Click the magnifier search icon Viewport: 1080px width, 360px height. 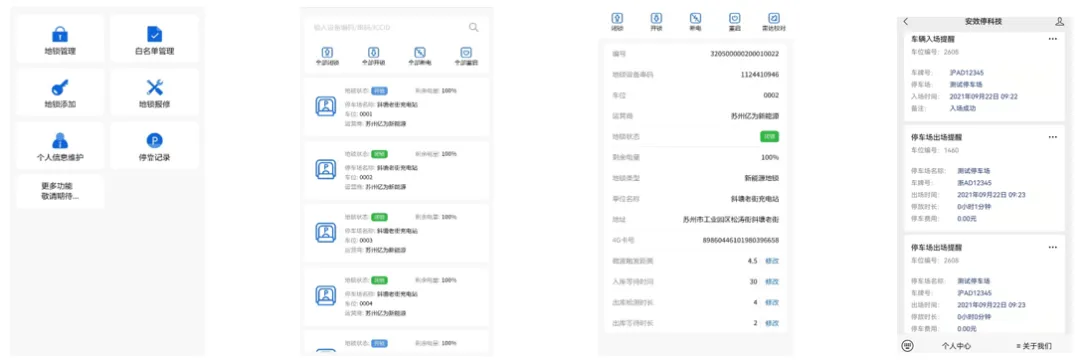click(x=474, y=28)
